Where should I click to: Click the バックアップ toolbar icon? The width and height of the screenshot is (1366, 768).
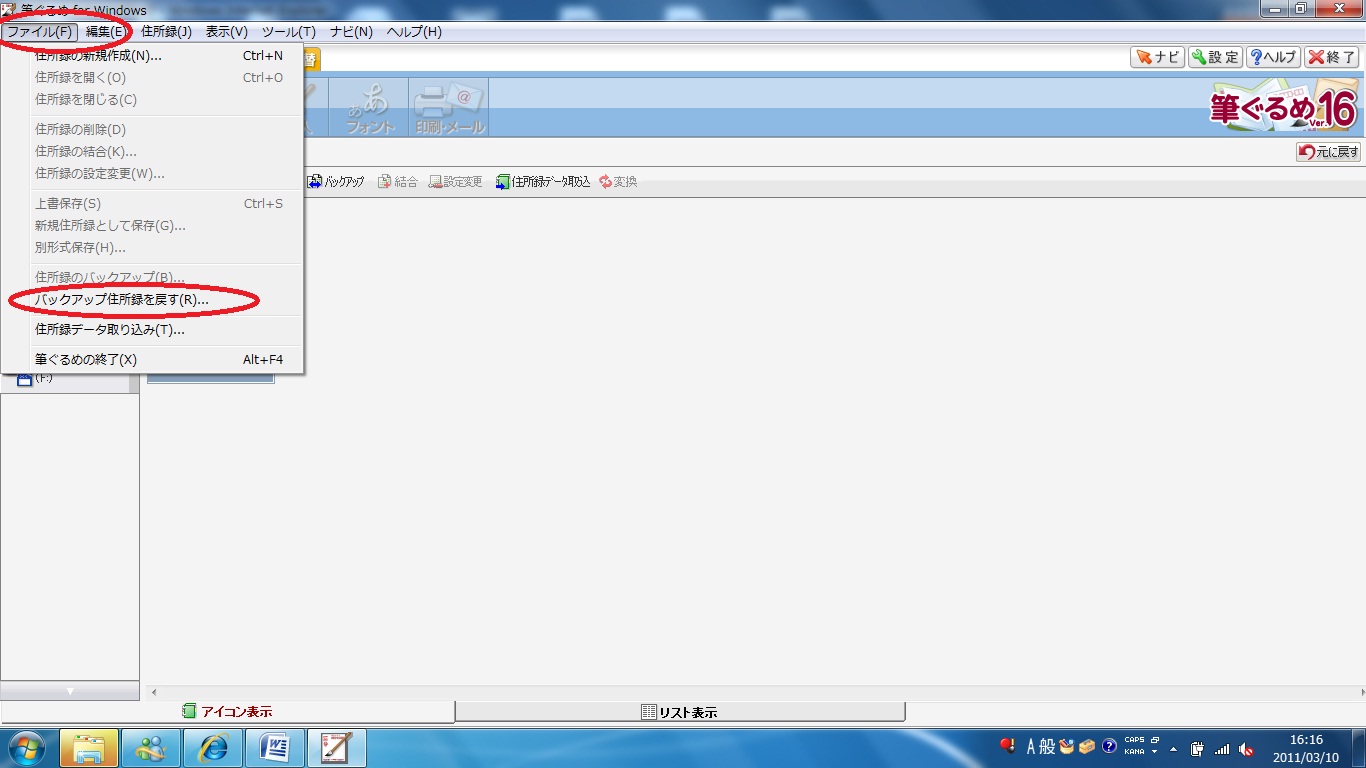[x=336, y=182]
